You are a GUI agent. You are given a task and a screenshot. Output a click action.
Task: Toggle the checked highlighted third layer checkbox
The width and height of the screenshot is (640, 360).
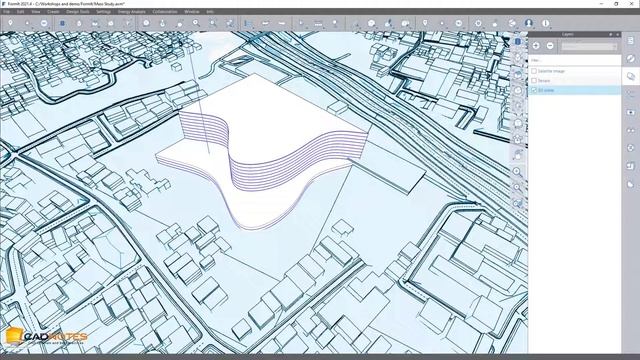point(534,90)
